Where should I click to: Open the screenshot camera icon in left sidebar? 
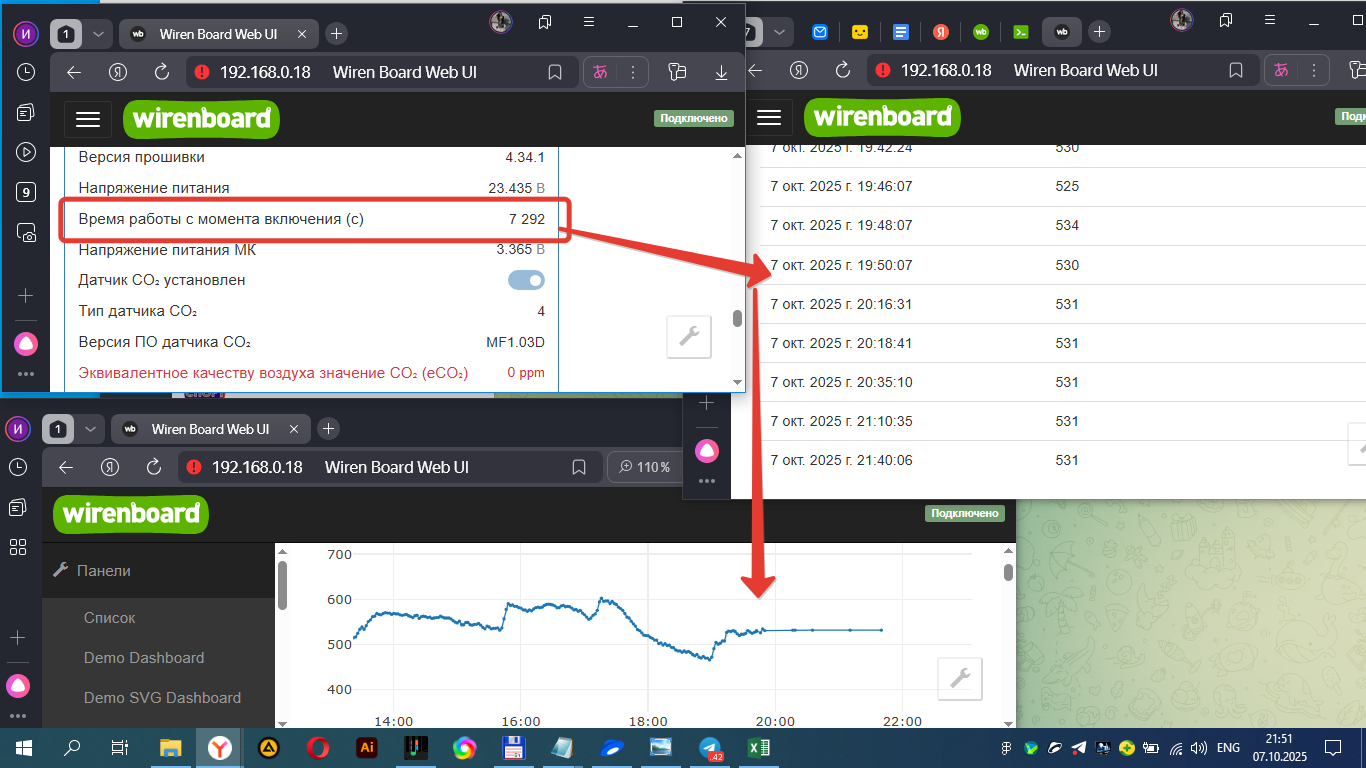click(26, 233)
